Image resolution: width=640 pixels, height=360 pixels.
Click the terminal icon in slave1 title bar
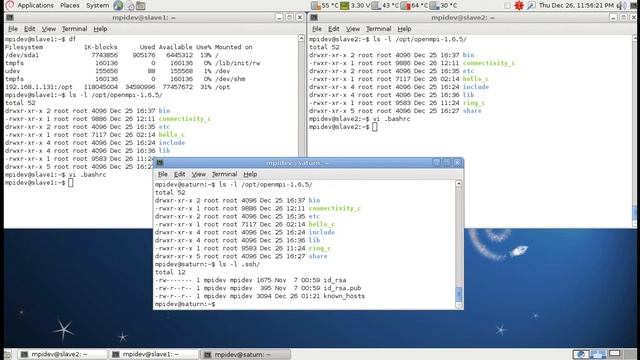click(10, 18)
